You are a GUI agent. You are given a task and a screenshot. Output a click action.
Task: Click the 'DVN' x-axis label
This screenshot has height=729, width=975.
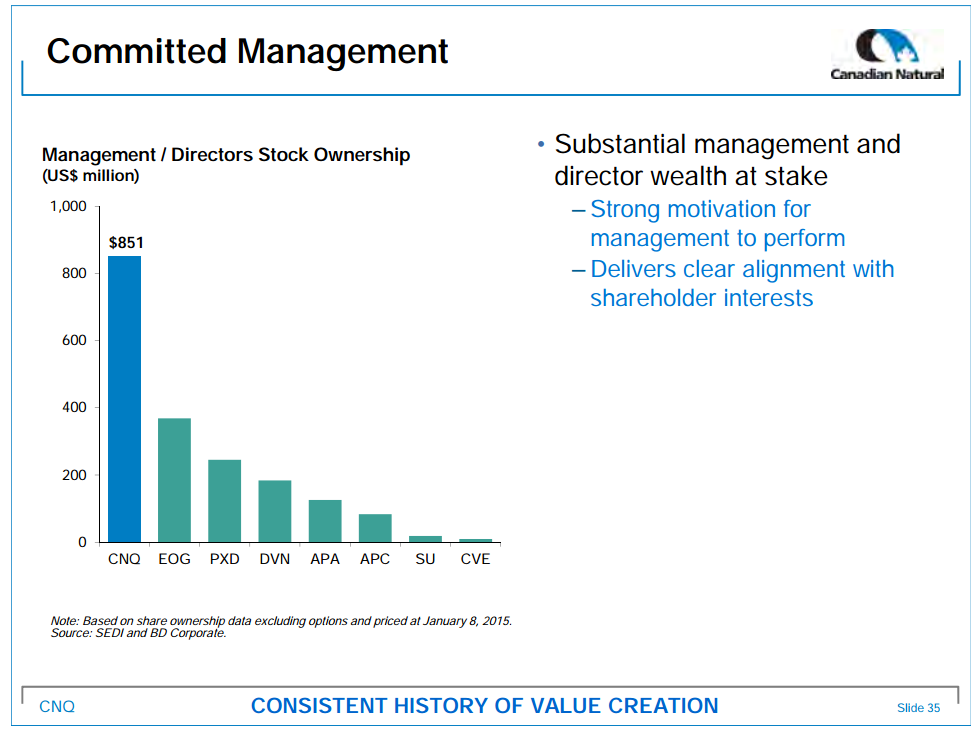click(275, 559)
